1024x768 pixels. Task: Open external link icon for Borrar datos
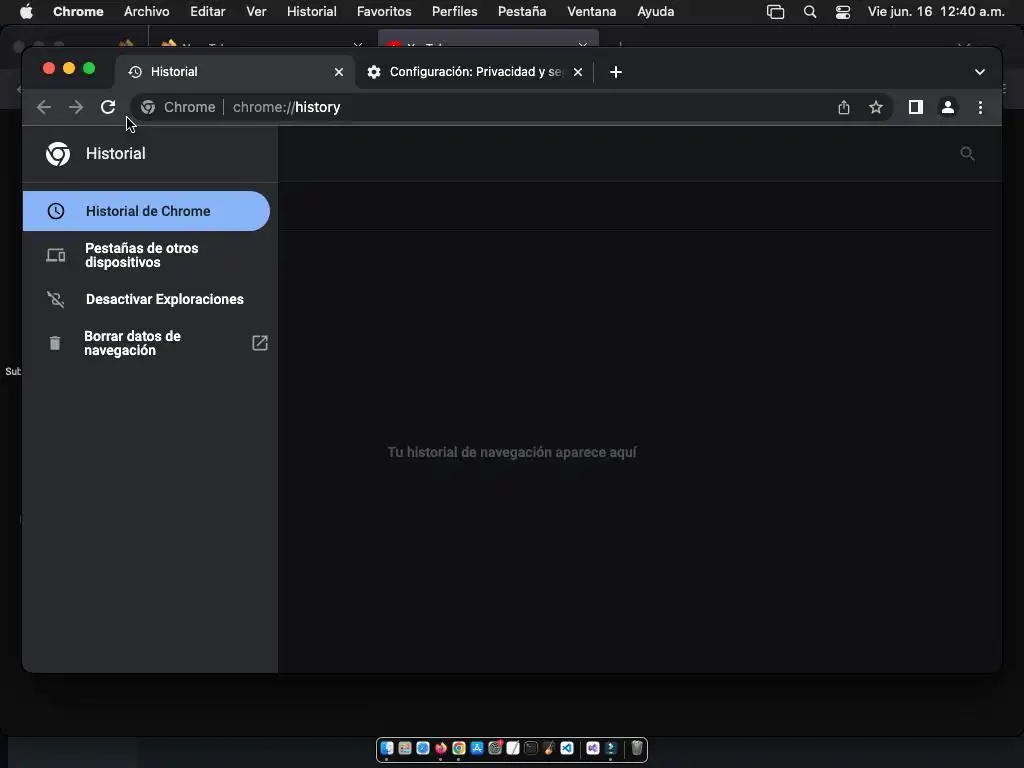click(260, 343)
